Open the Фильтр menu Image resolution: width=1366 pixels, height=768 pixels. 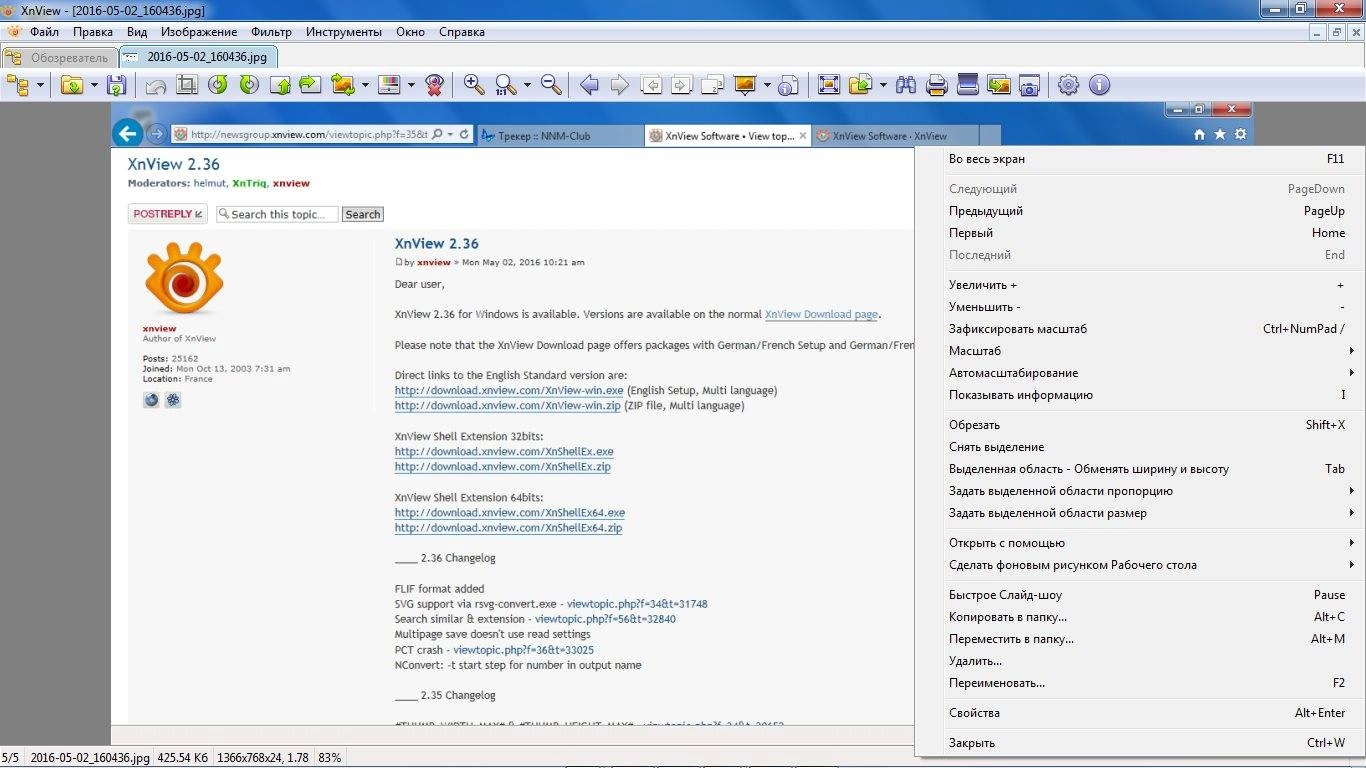point(272,32)
